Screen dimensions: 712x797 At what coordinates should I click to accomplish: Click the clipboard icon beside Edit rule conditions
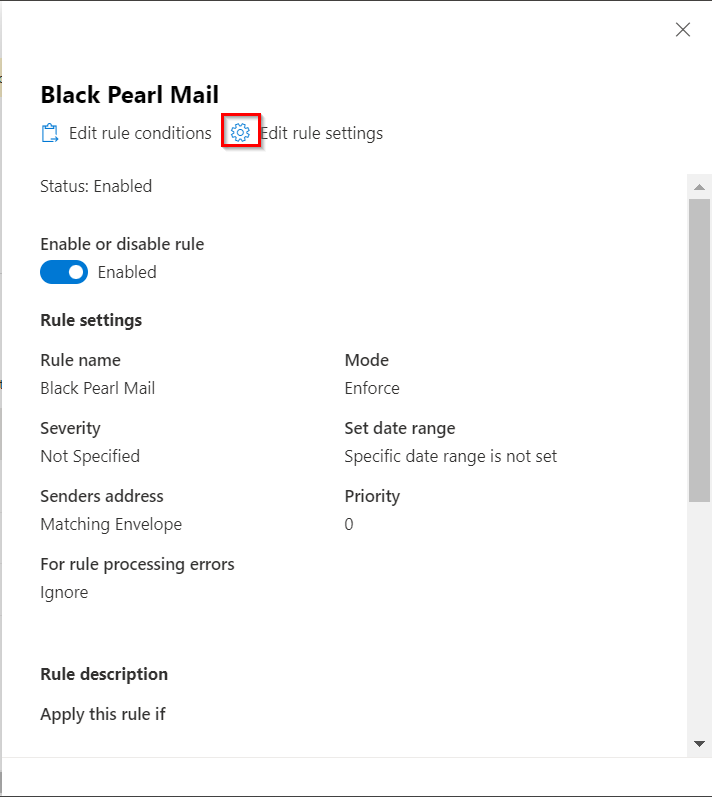[x=50, y=133]
